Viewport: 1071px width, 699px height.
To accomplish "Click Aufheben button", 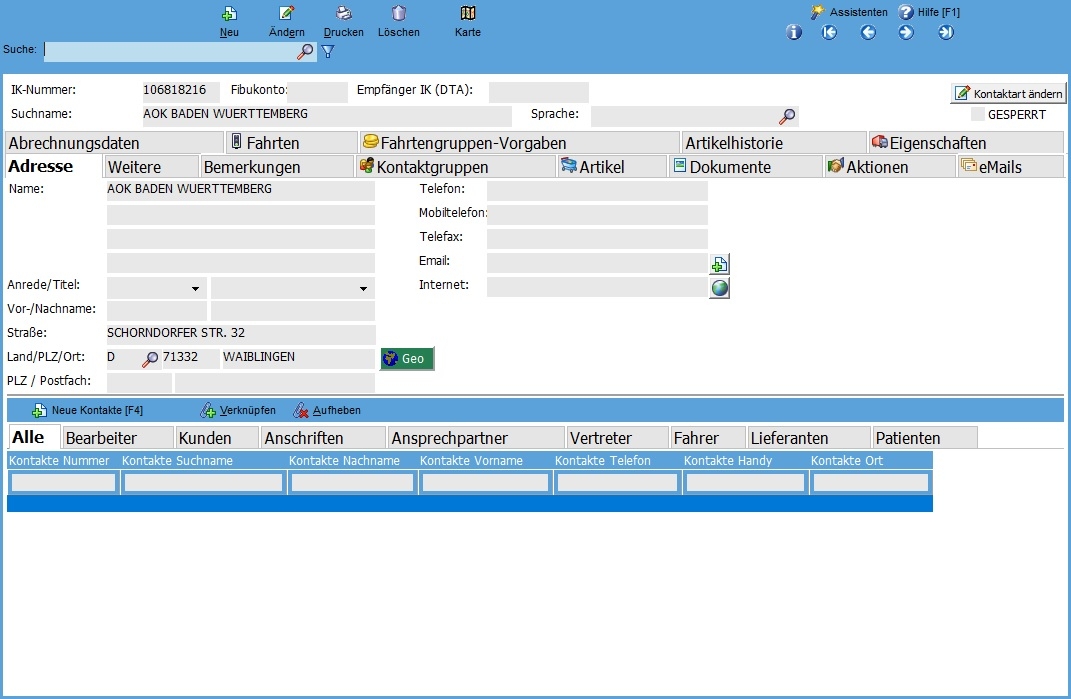I will (x=326, y=411).
